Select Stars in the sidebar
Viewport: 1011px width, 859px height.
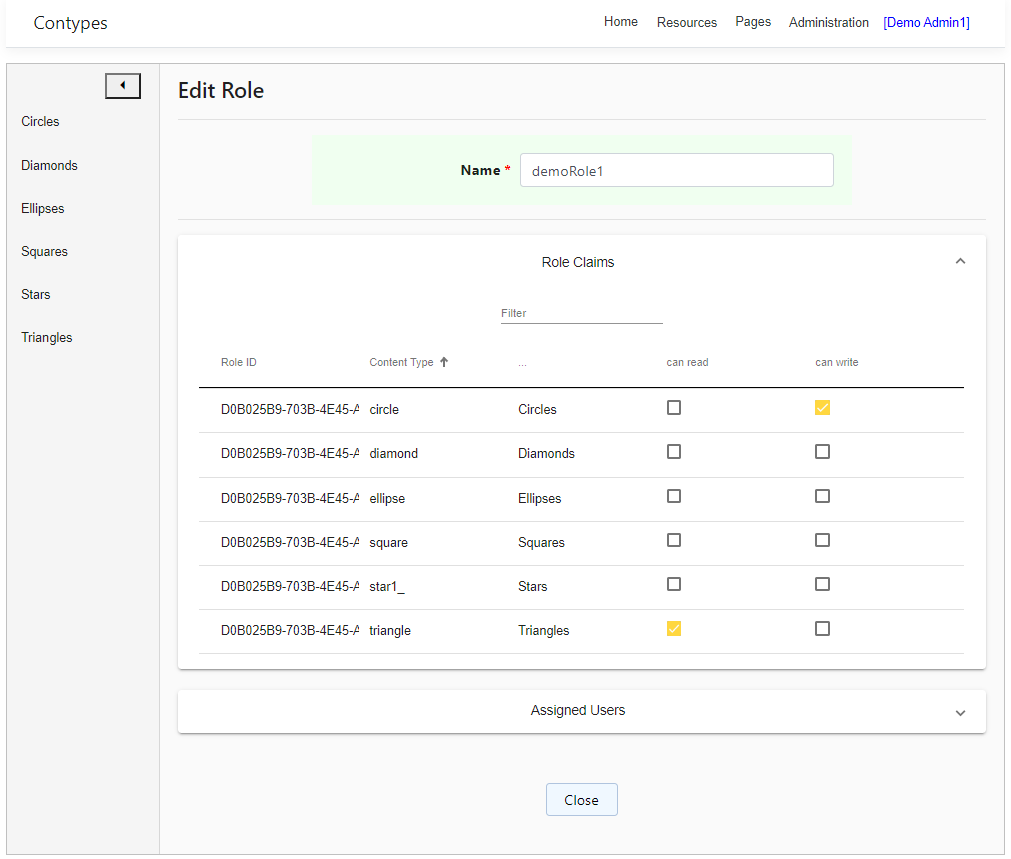tap(35, 294)
